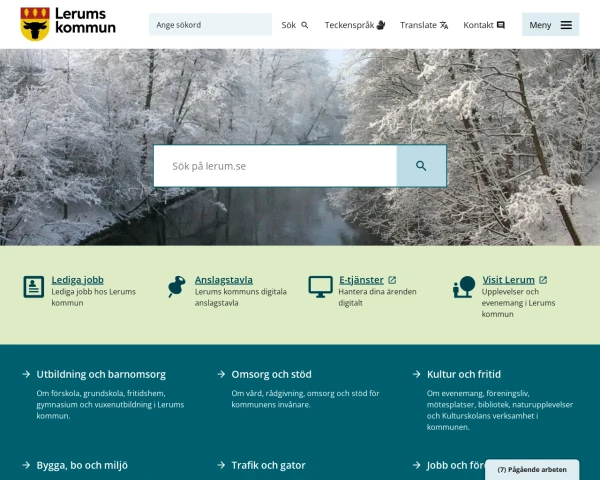This screenshot has width=600, height=480.
Task: Click description starting 'Om vård, rådgivning'
Action: (x=305, y=399)
